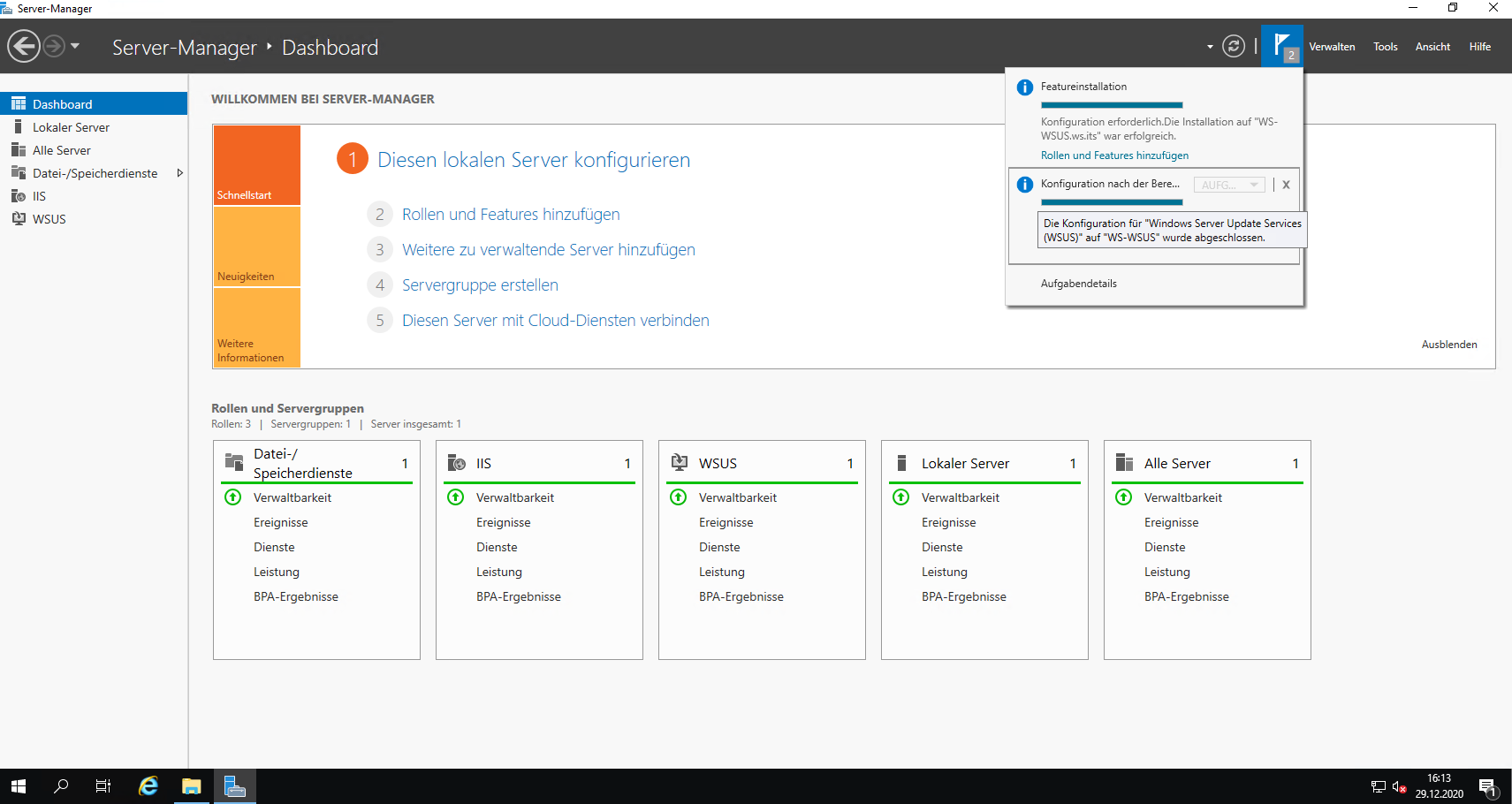Select Dashboard in the left sidebar
Viewport: 1512px width, 804px height.
point(94,103)
